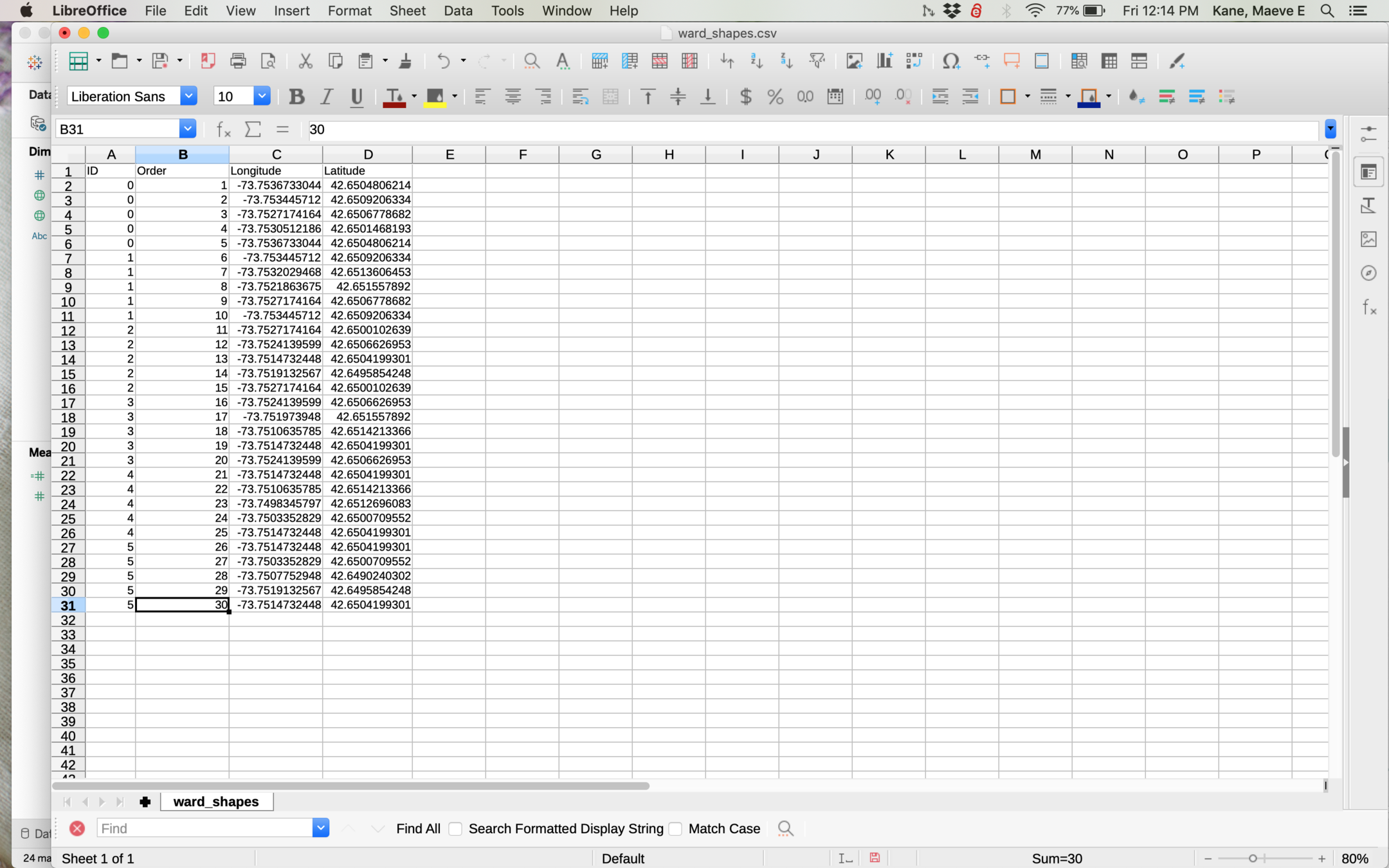The image size is (1389, 868).
Task: Enable the Match Case checkbox
Action: [x=675, y=829]
